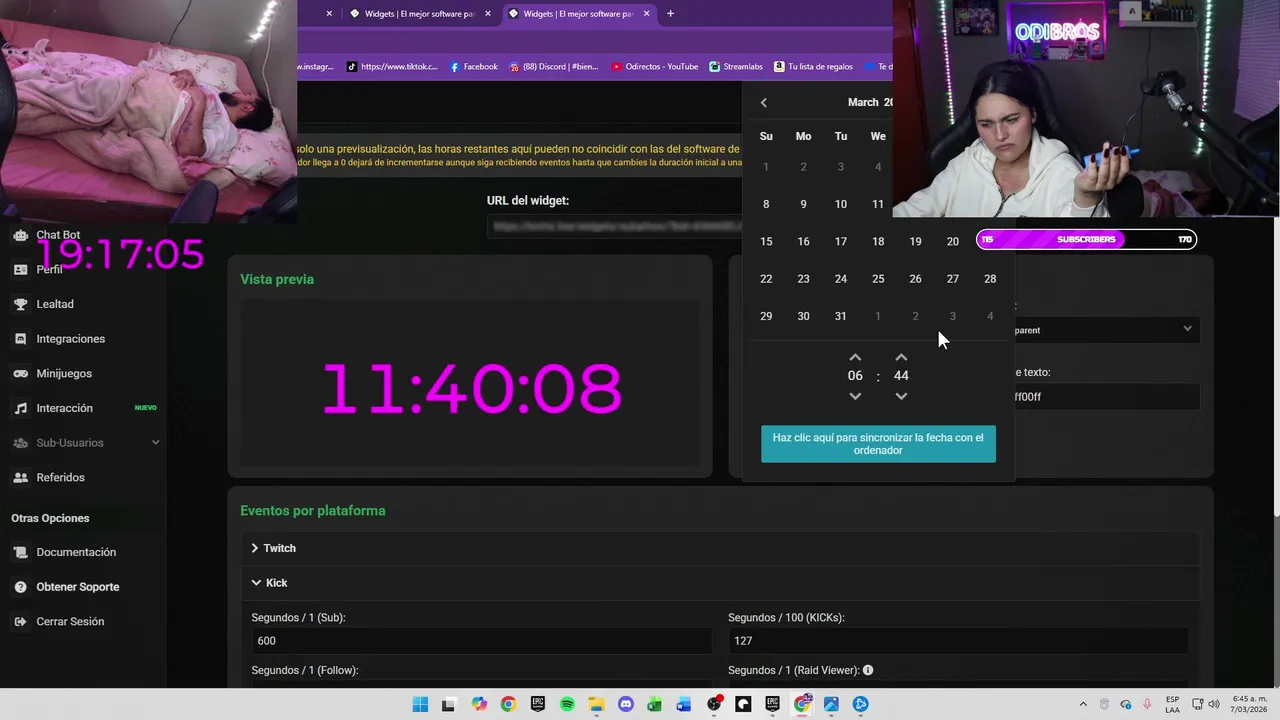This screenshot has width=1280, height=720.
Task: Launch Spotify from the taskbar
Action: pos(567,704)
